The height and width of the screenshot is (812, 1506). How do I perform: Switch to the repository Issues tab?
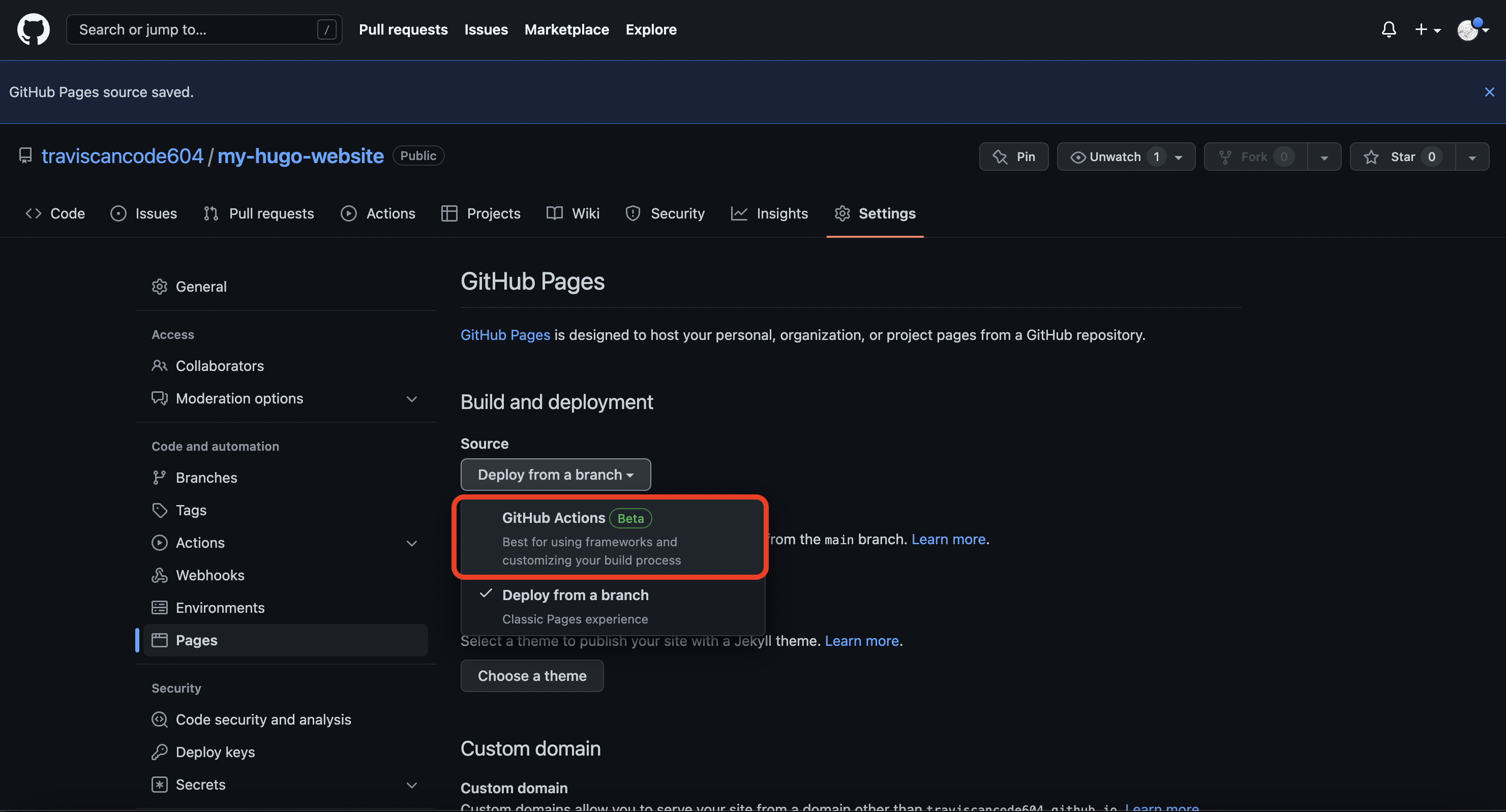pyautogui.click(x=143, y=213)
